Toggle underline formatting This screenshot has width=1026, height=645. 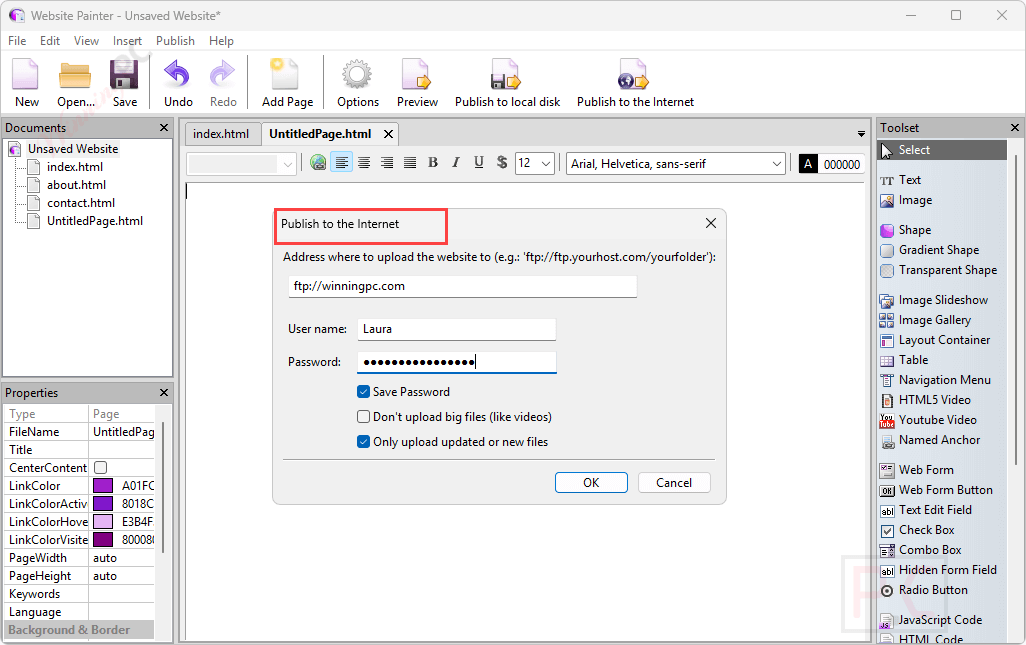[x=479, y=163]
